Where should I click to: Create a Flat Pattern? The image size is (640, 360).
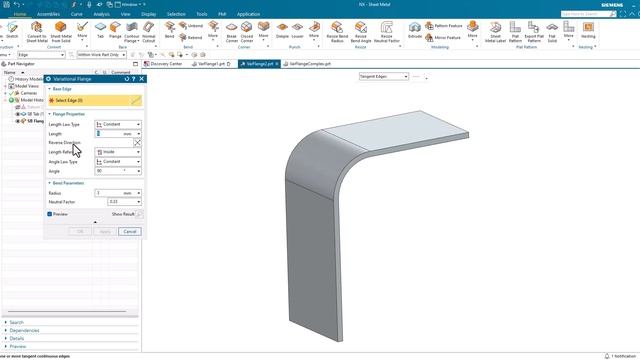515,32
